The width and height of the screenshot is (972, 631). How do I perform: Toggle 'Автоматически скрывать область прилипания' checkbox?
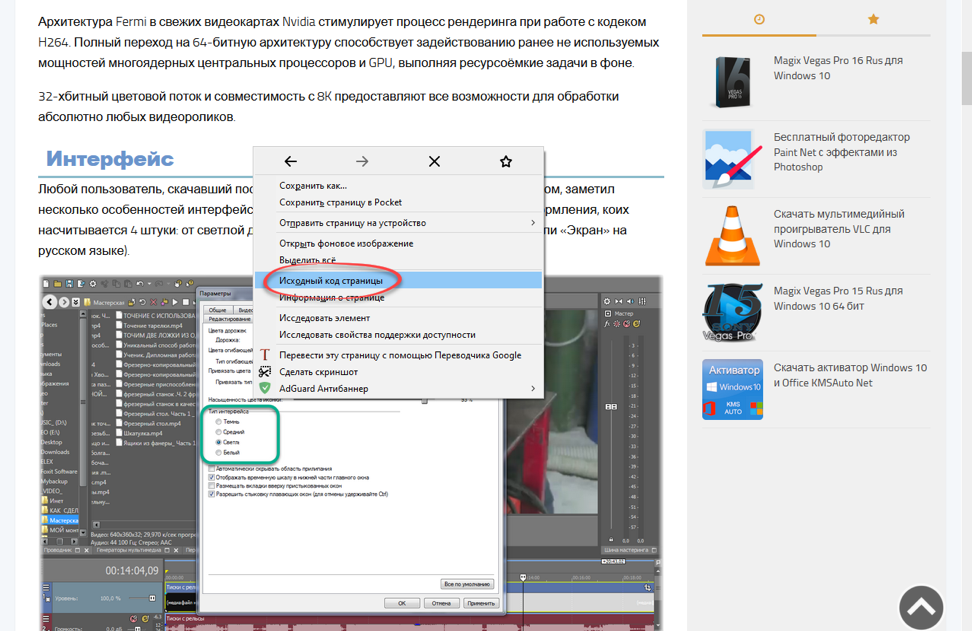211,469
